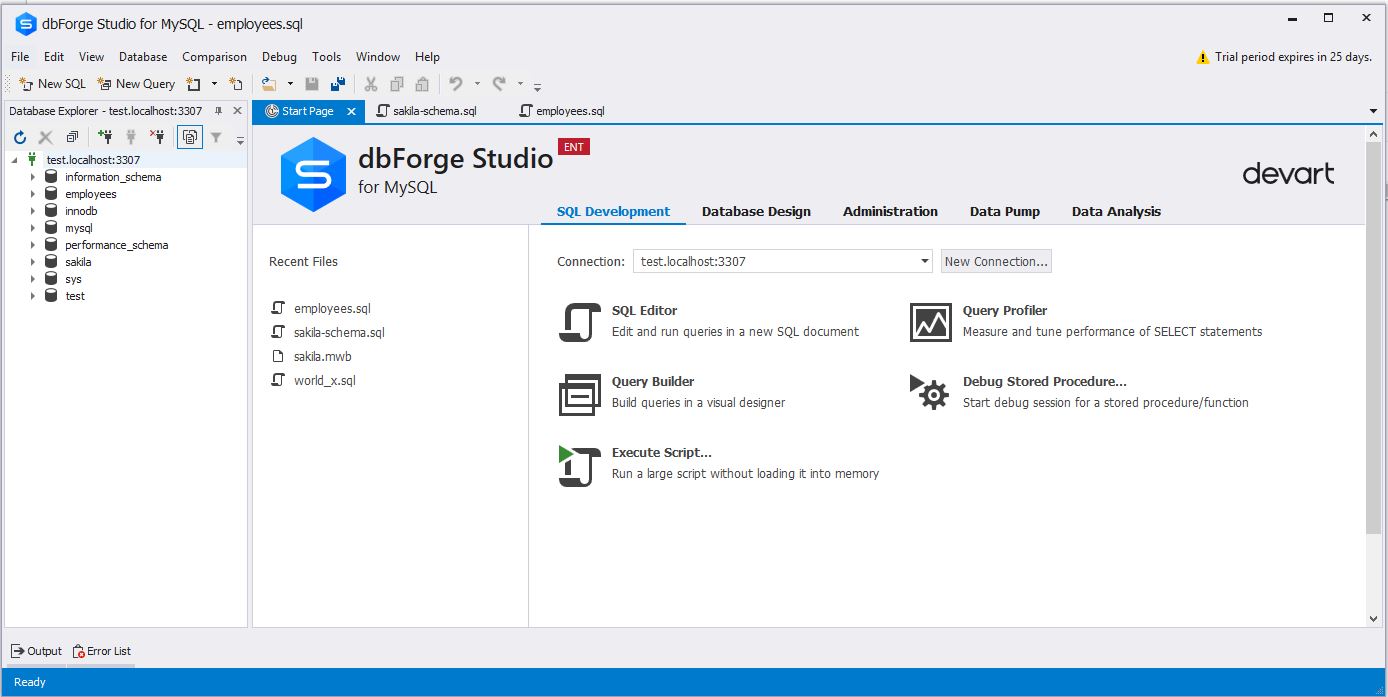Open recent file world_x.sql
The height and width of the screenshot is (697, 1388).
tap(324, 380)
